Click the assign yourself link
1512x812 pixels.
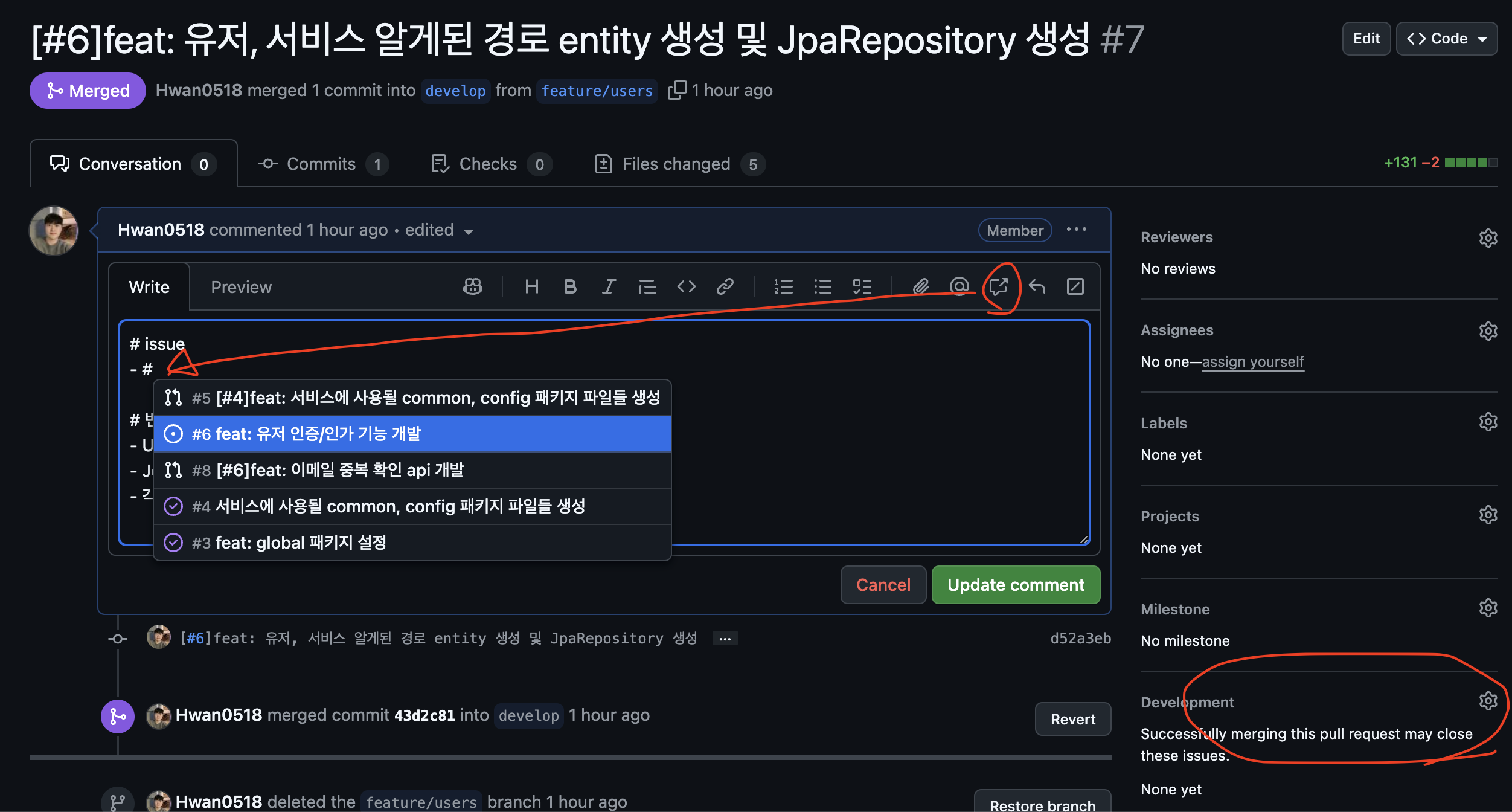point(1253,361)
